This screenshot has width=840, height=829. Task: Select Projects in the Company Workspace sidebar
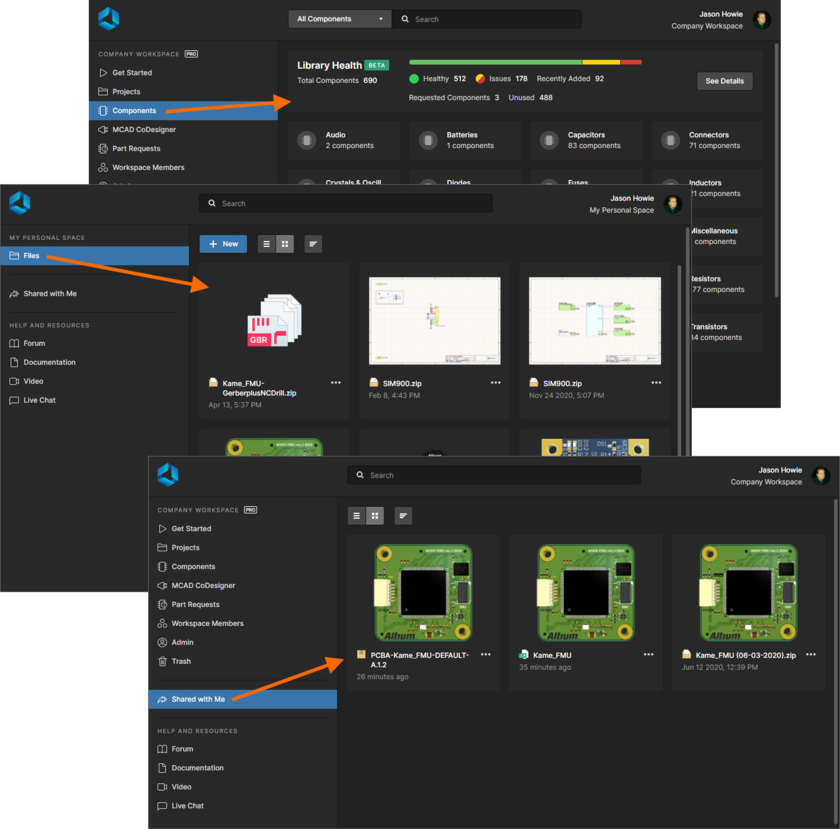[x=185, y=547]
